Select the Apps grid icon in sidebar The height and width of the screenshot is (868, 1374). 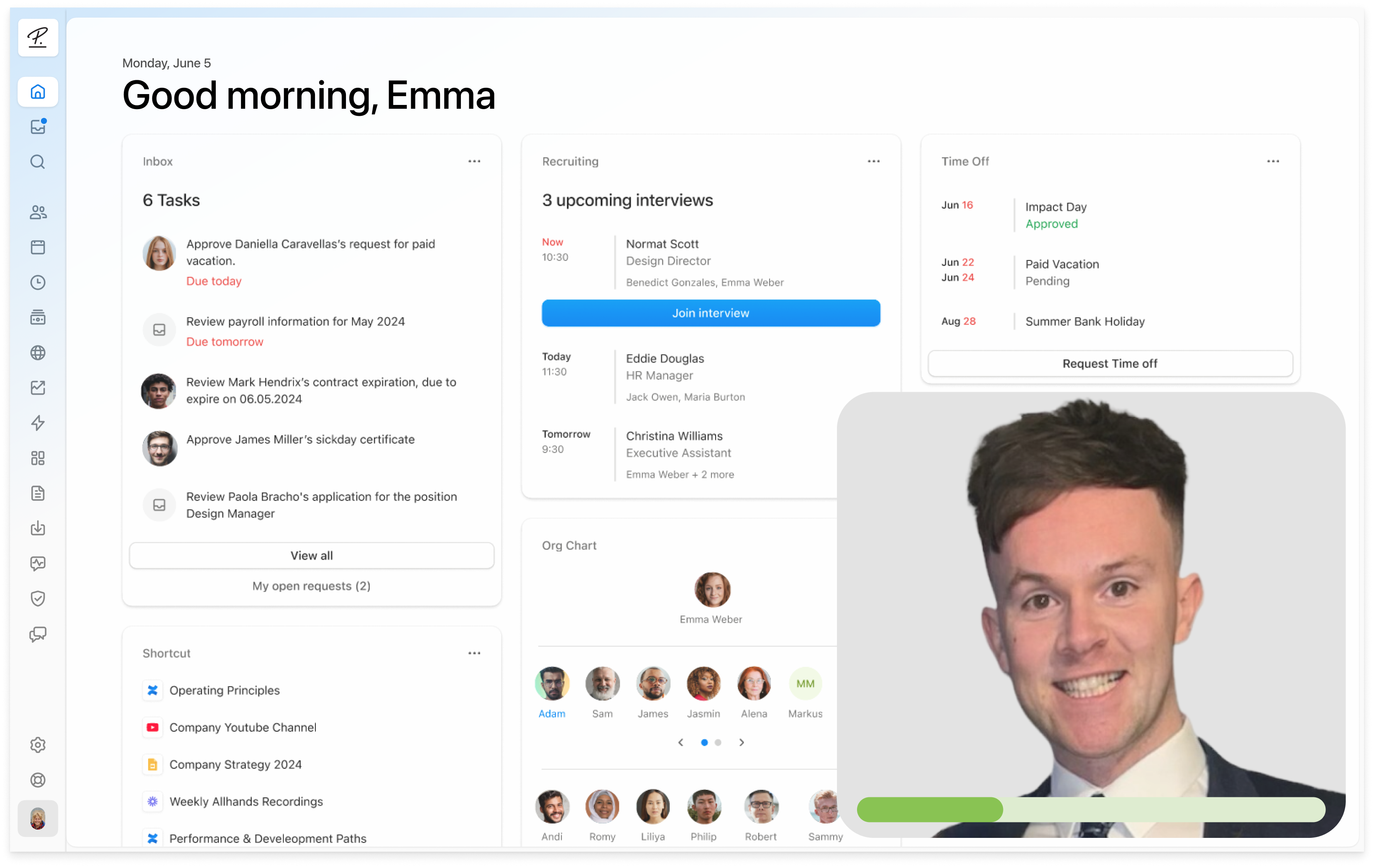point(38,458)
